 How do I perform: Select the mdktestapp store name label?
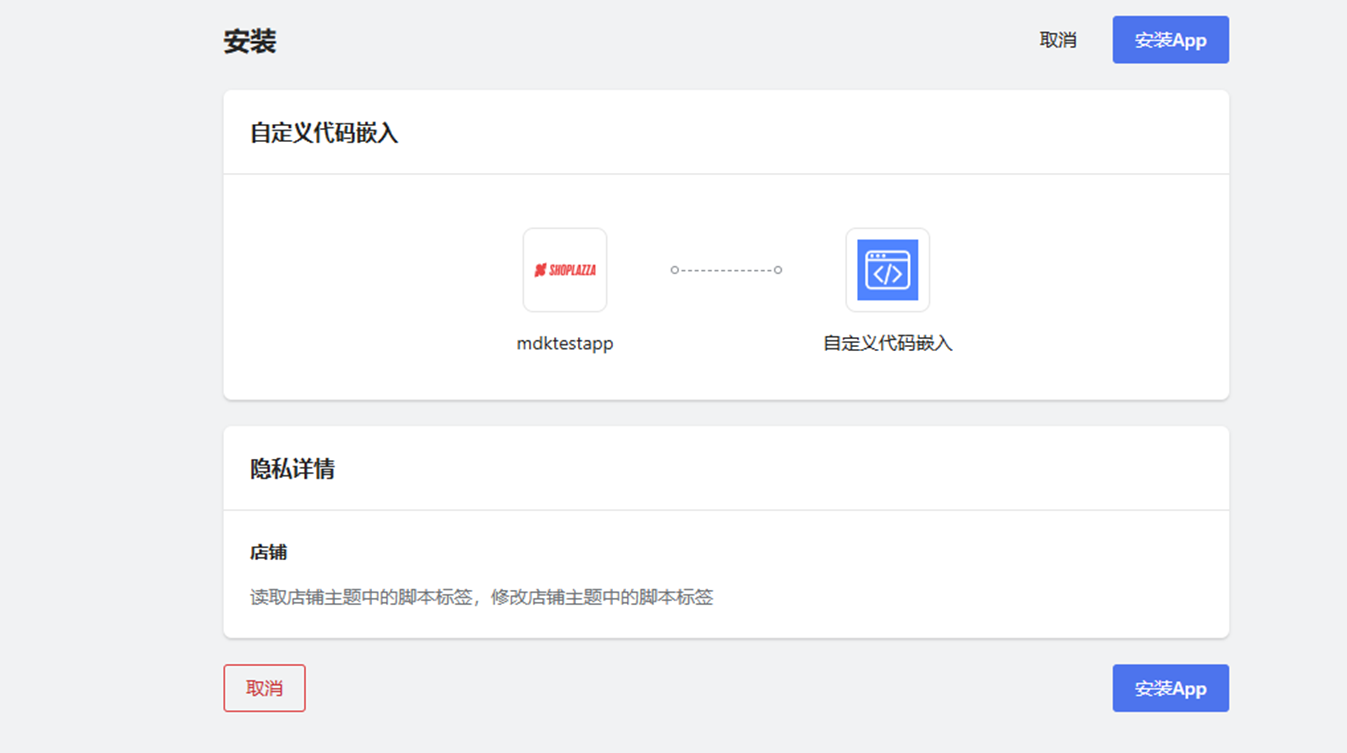[x=565, y=343]
